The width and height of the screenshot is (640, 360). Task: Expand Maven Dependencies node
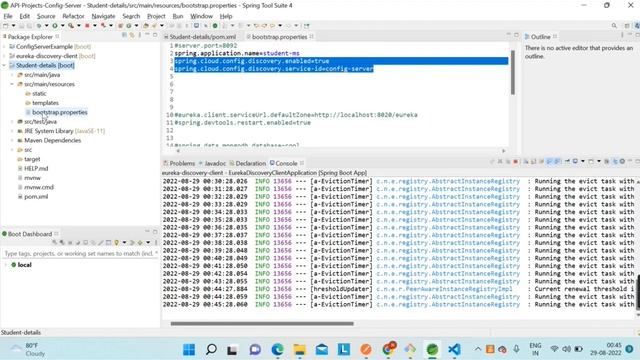pos(12,140)
